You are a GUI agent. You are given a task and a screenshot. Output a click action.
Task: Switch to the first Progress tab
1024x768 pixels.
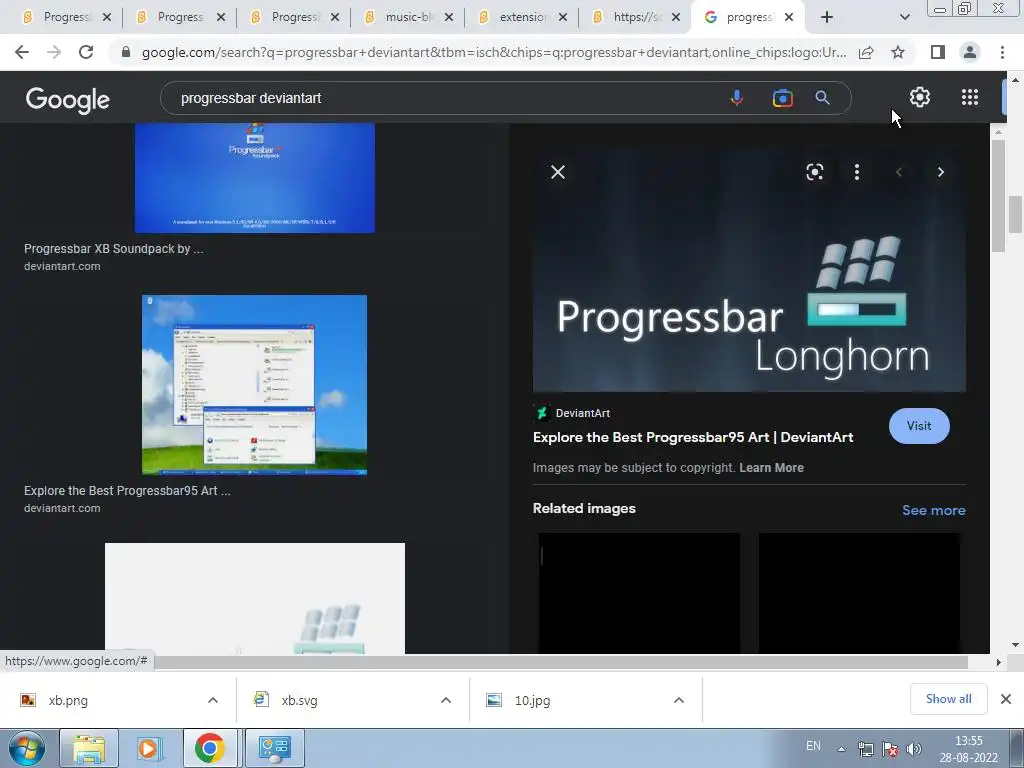point(65,17)
